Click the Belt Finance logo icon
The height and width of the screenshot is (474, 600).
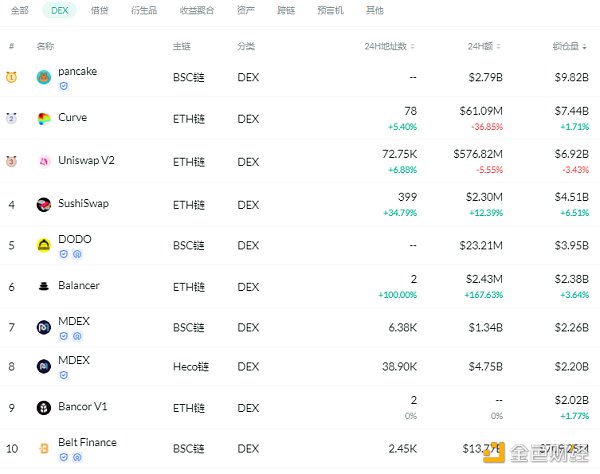pyautogui.click(x=44, y=448)
